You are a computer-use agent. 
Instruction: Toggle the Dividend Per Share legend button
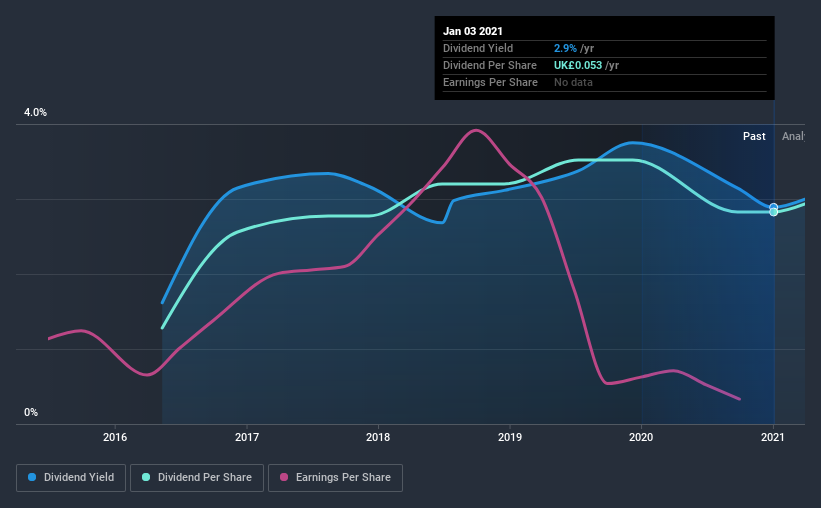pos(197,478)
